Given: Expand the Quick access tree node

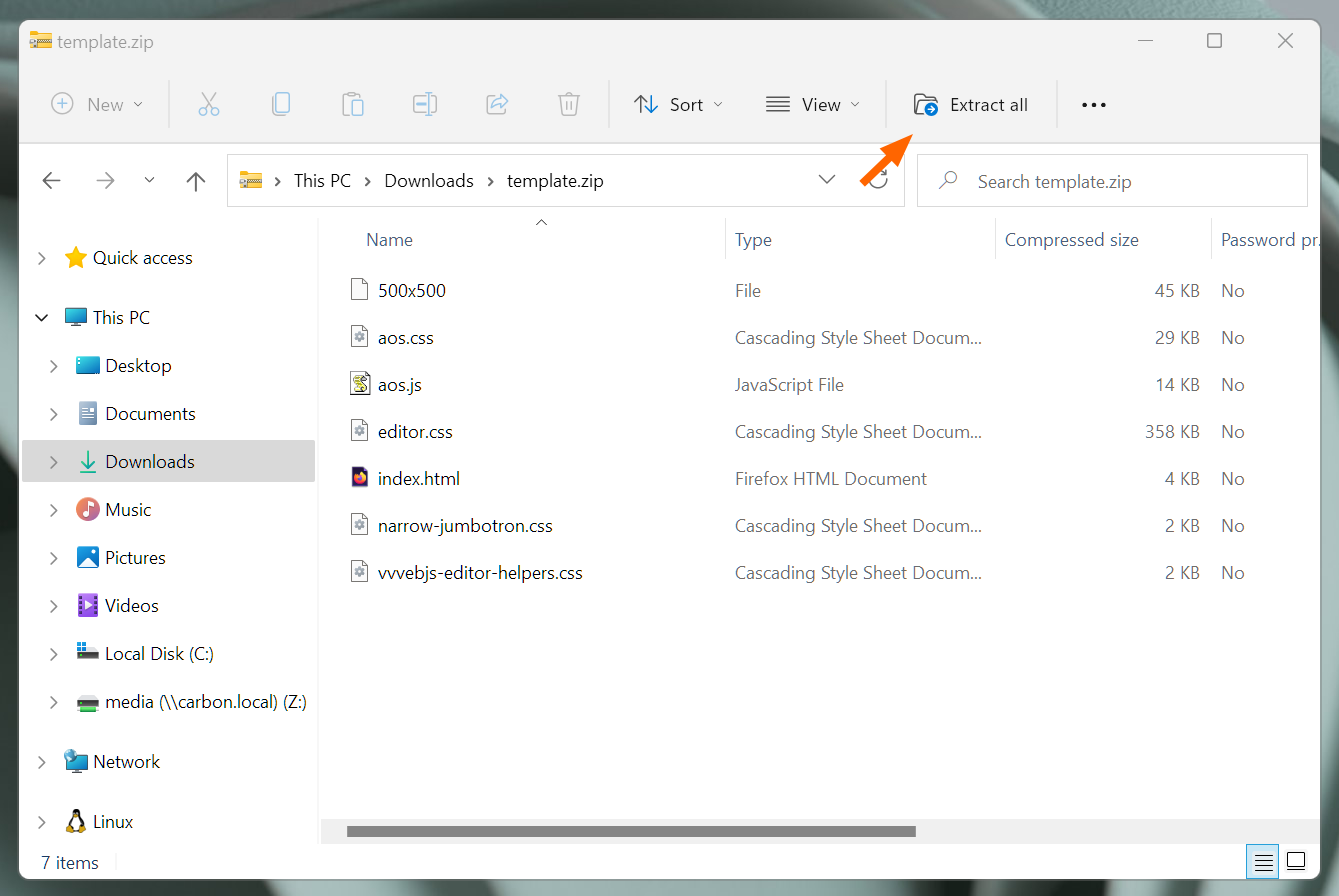Looking at the screenshot, I should pos(41,258).
